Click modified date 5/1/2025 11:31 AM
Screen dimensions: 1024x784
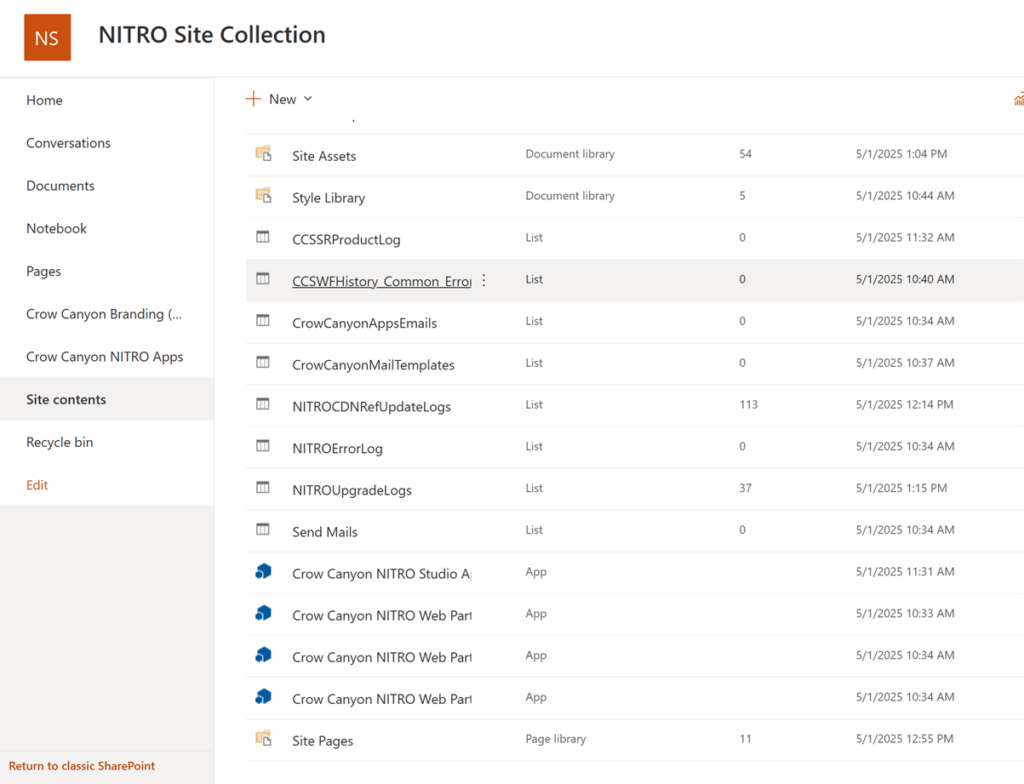click(x=905, y=572)
